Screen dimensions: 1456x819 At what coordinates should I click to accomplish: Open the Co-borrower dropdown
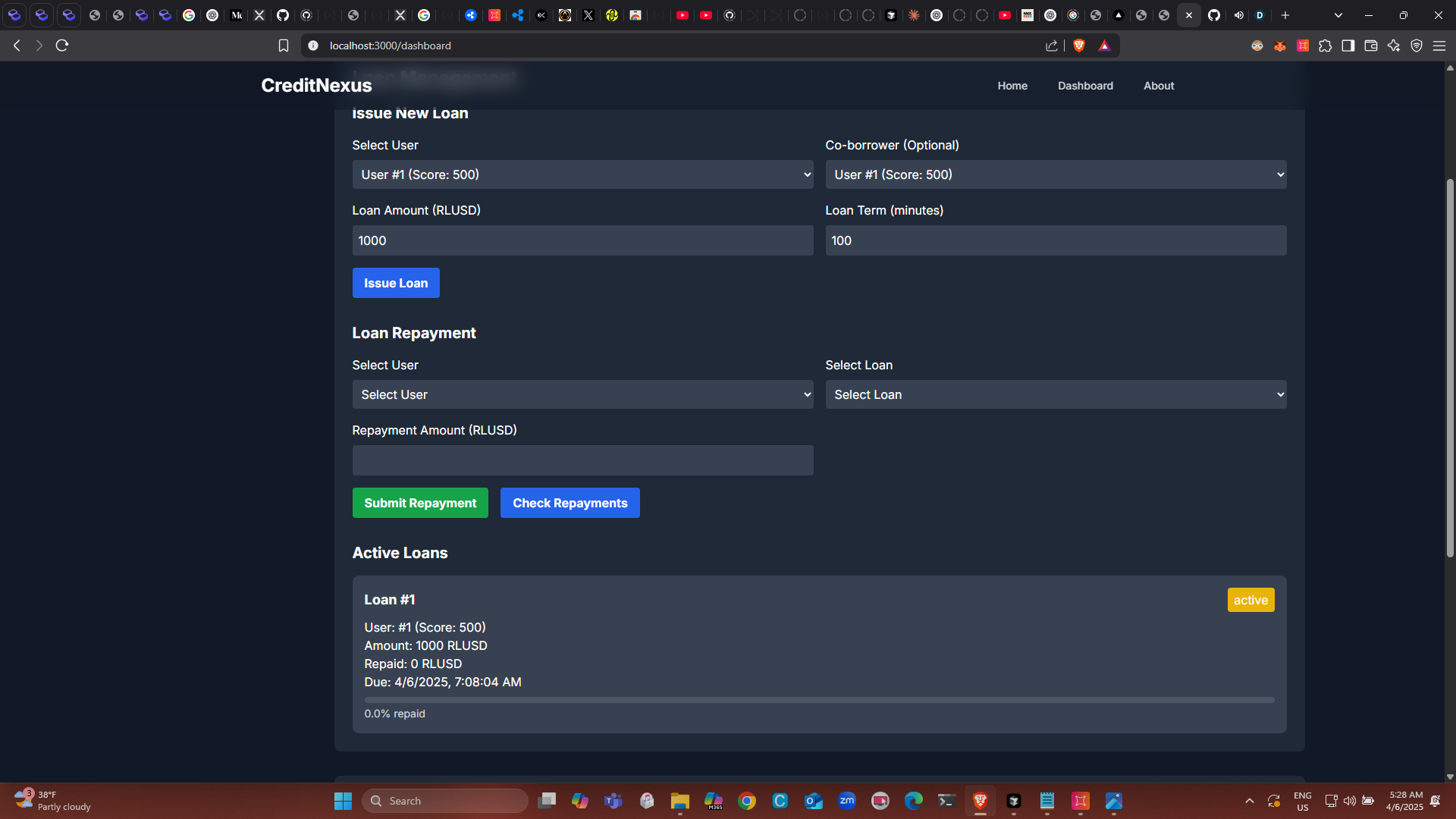1055,174
